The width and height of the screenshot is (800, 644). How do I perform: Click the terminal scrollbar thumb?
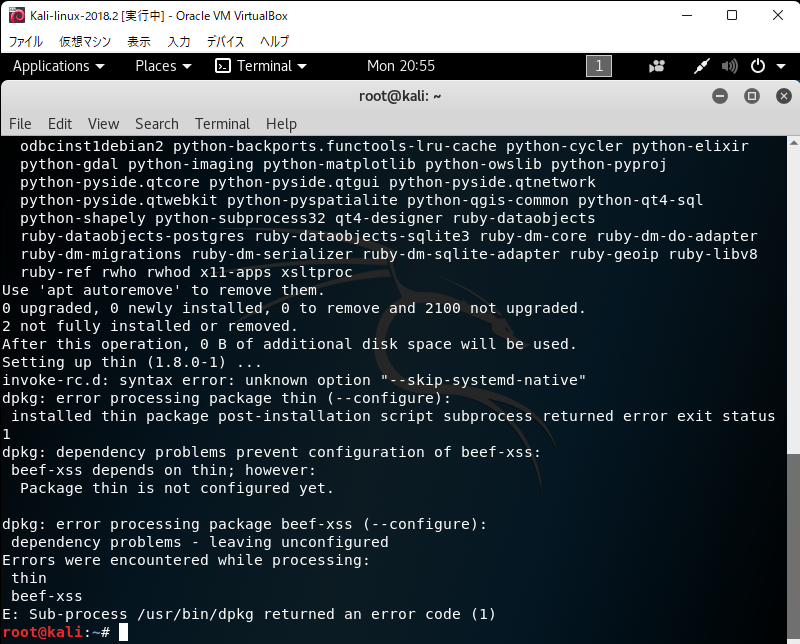(x=793, y=546)
